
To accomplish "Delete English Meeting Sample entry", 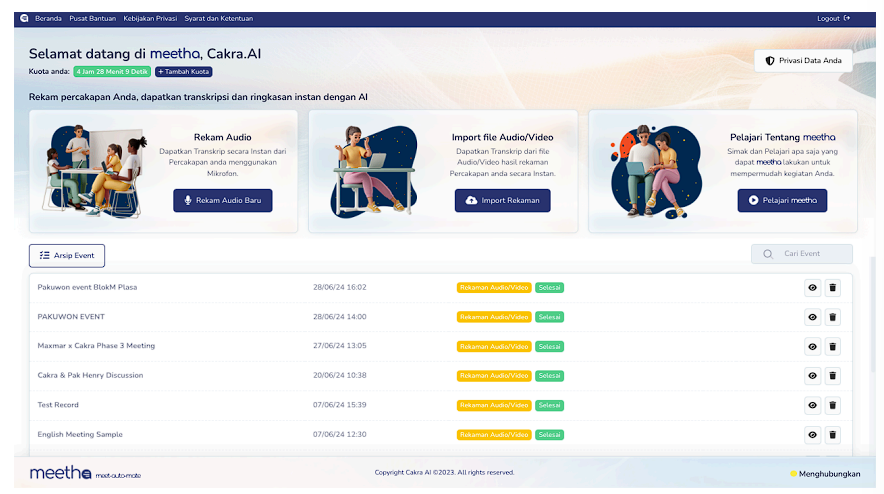I will click(x=833, y=435).
